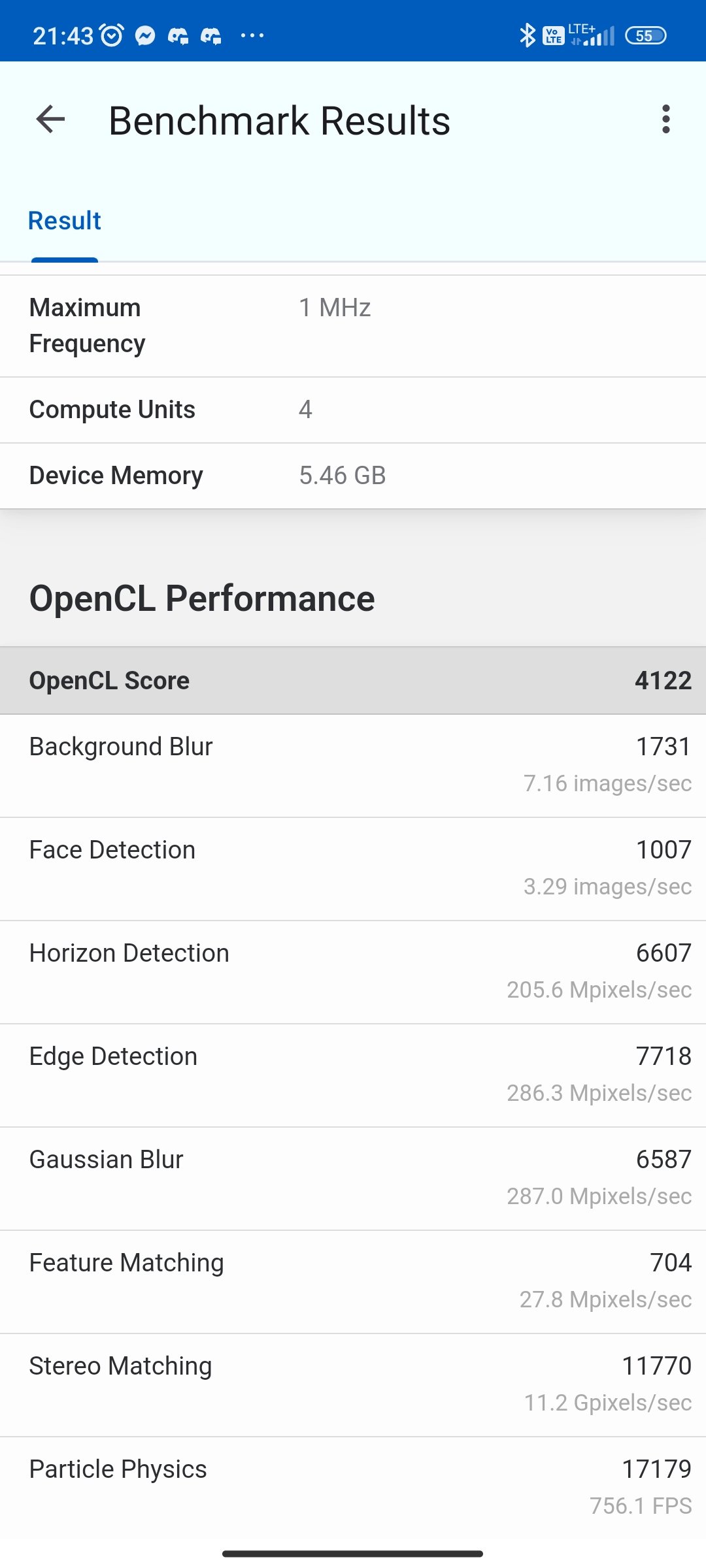Tap the Gaussian Blur result row

pos(353,1179)
